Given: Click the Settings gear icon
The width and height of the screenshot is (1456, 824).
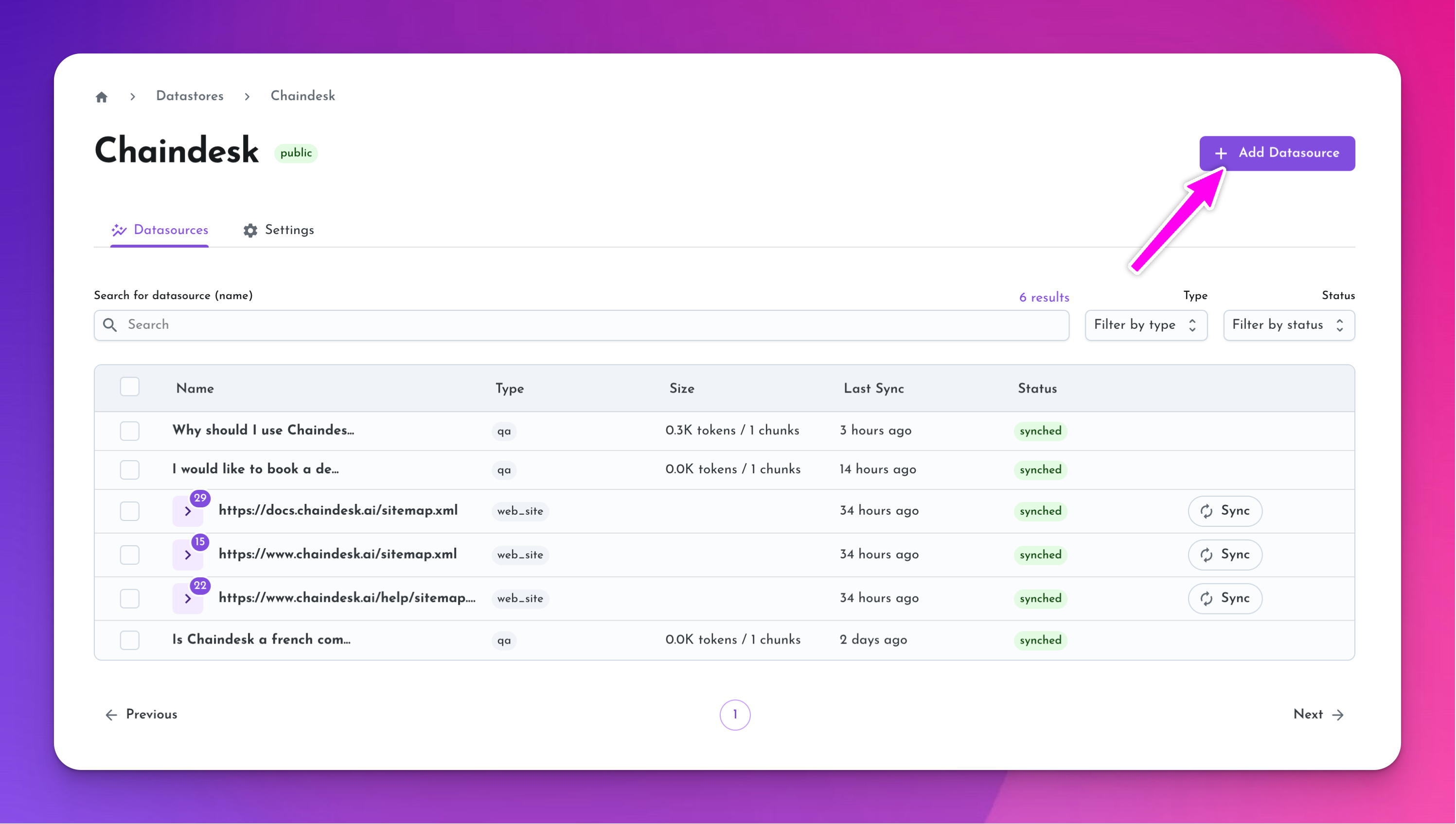Looking at the screenshot, I should pyautogui.click(x=250, y=231).
